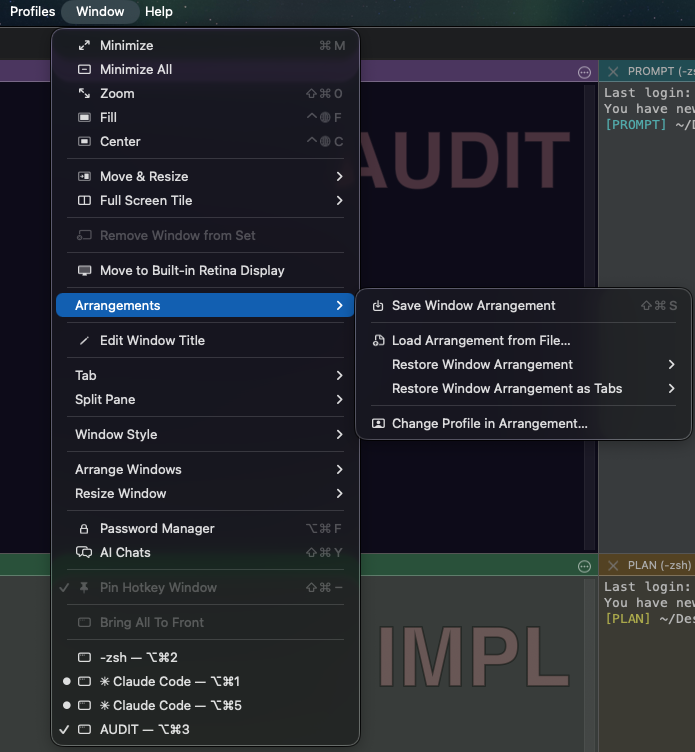Open the Help menu in menu bar
This screenshot has height=752, width=695.
[x=159, y=12]
